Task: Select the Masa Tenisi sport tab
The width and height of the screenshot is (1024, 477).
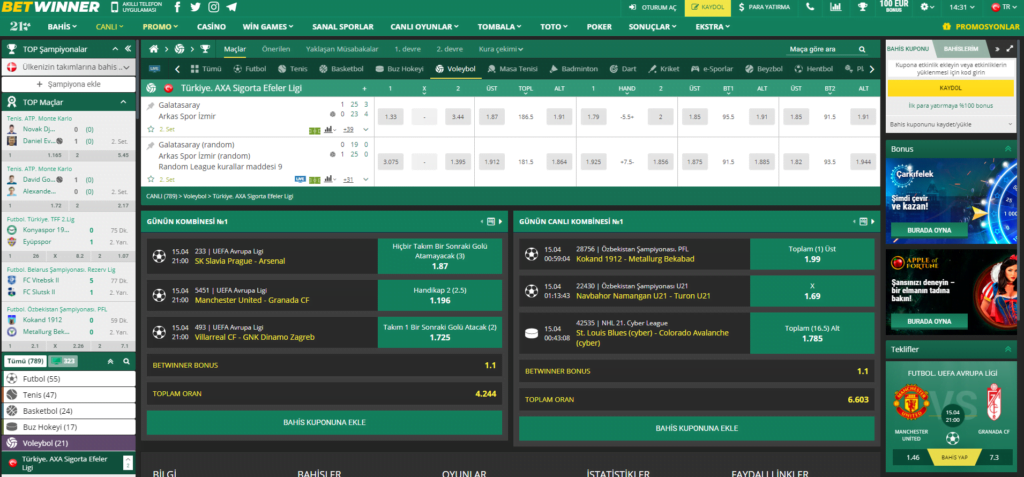Action: coord(512,69)
